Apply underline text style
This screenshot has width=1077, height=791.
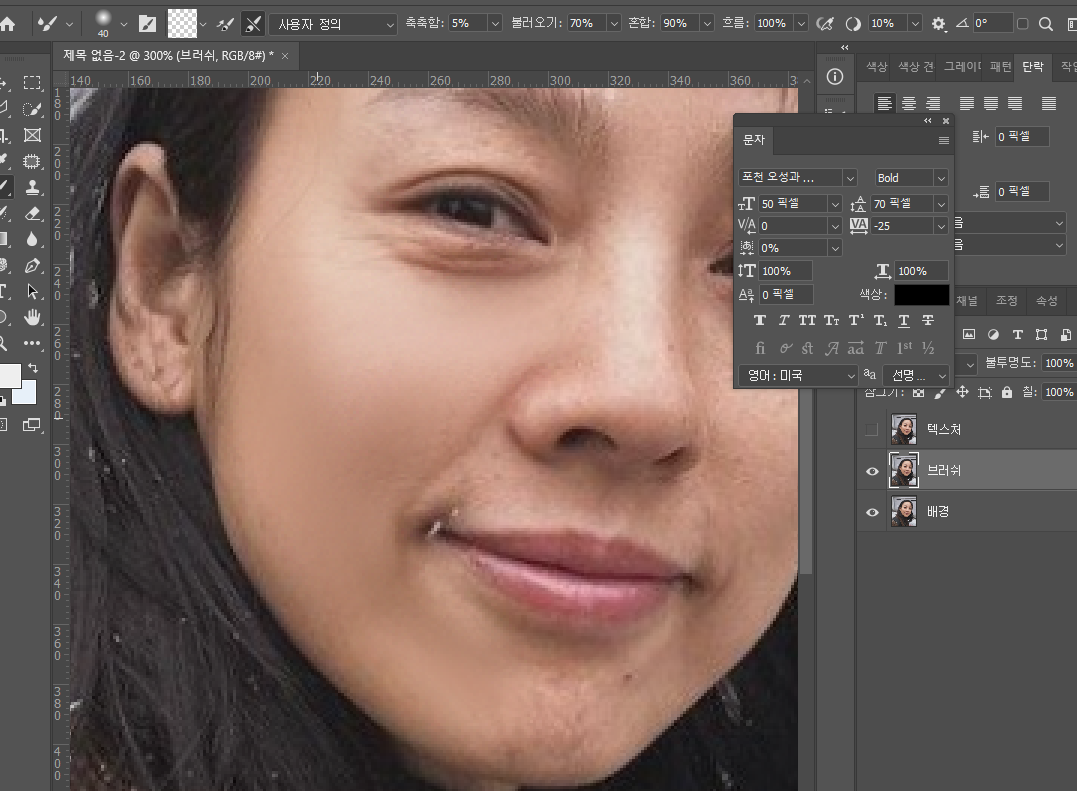904,321
